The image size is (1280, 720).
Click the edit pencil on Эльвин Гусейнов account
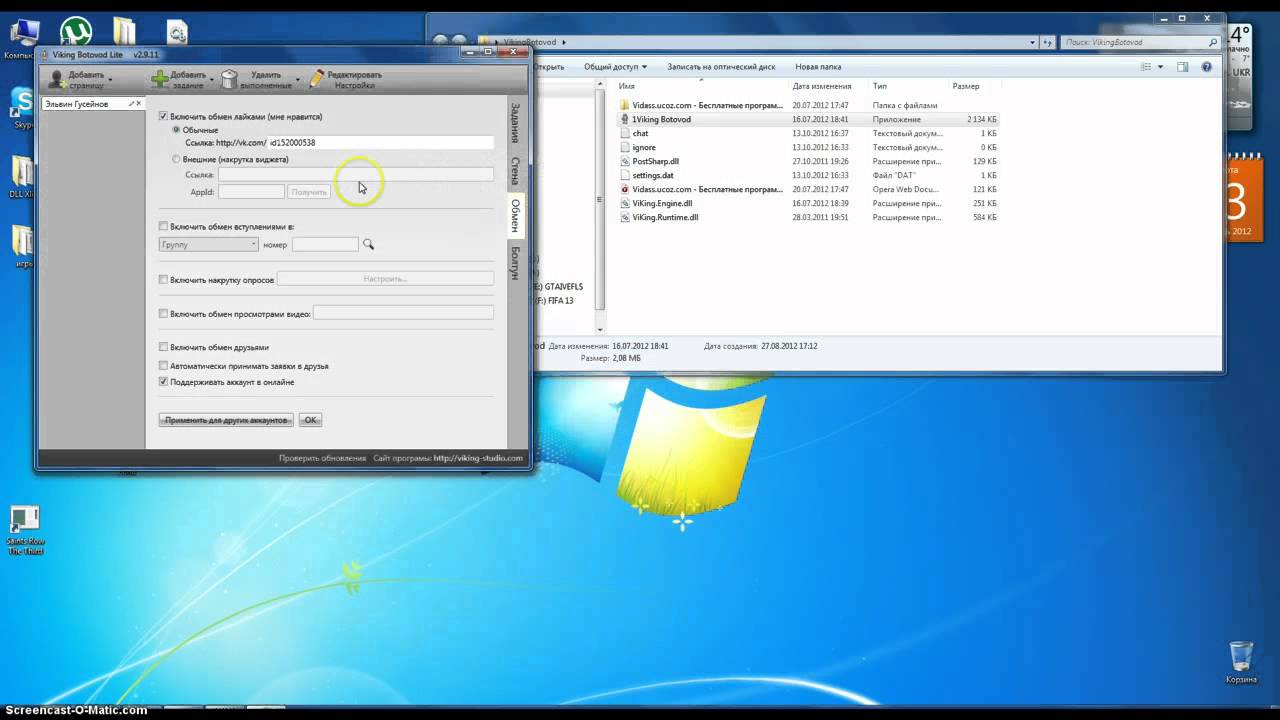click(131, 104)
